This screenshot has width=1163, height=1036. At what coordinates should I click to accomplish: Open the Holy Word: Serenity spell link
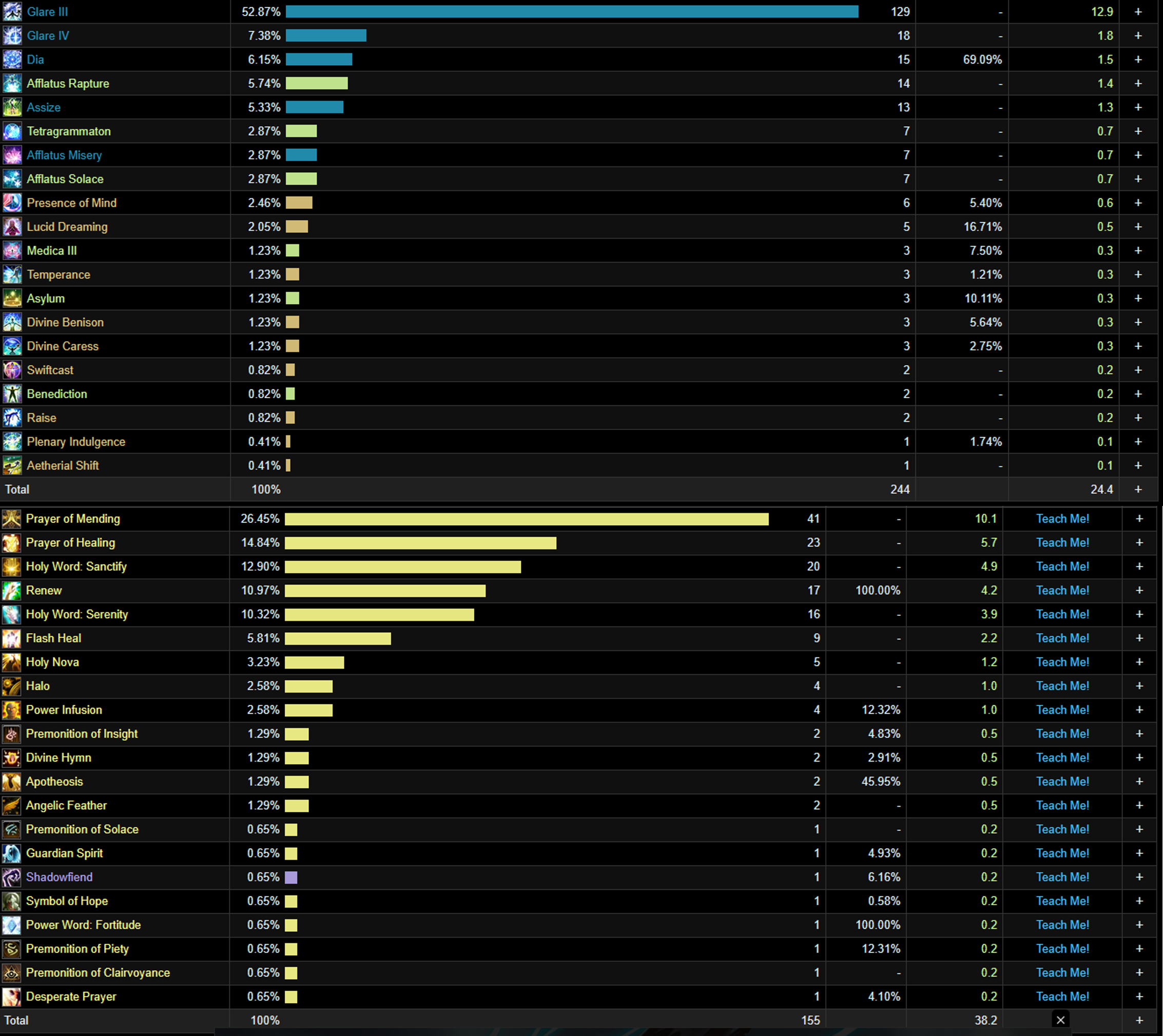pos(77,614)
